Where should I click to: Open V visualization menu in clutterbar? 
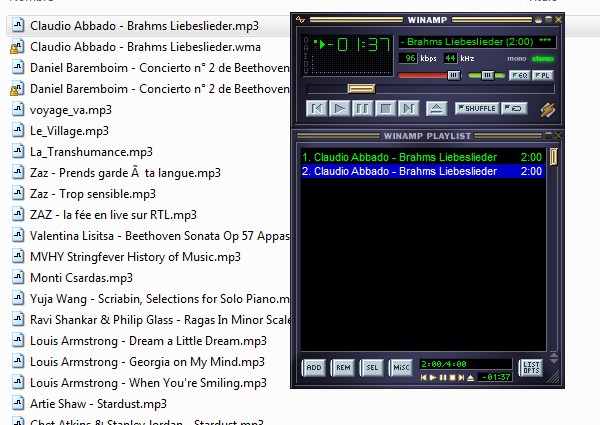306,71
